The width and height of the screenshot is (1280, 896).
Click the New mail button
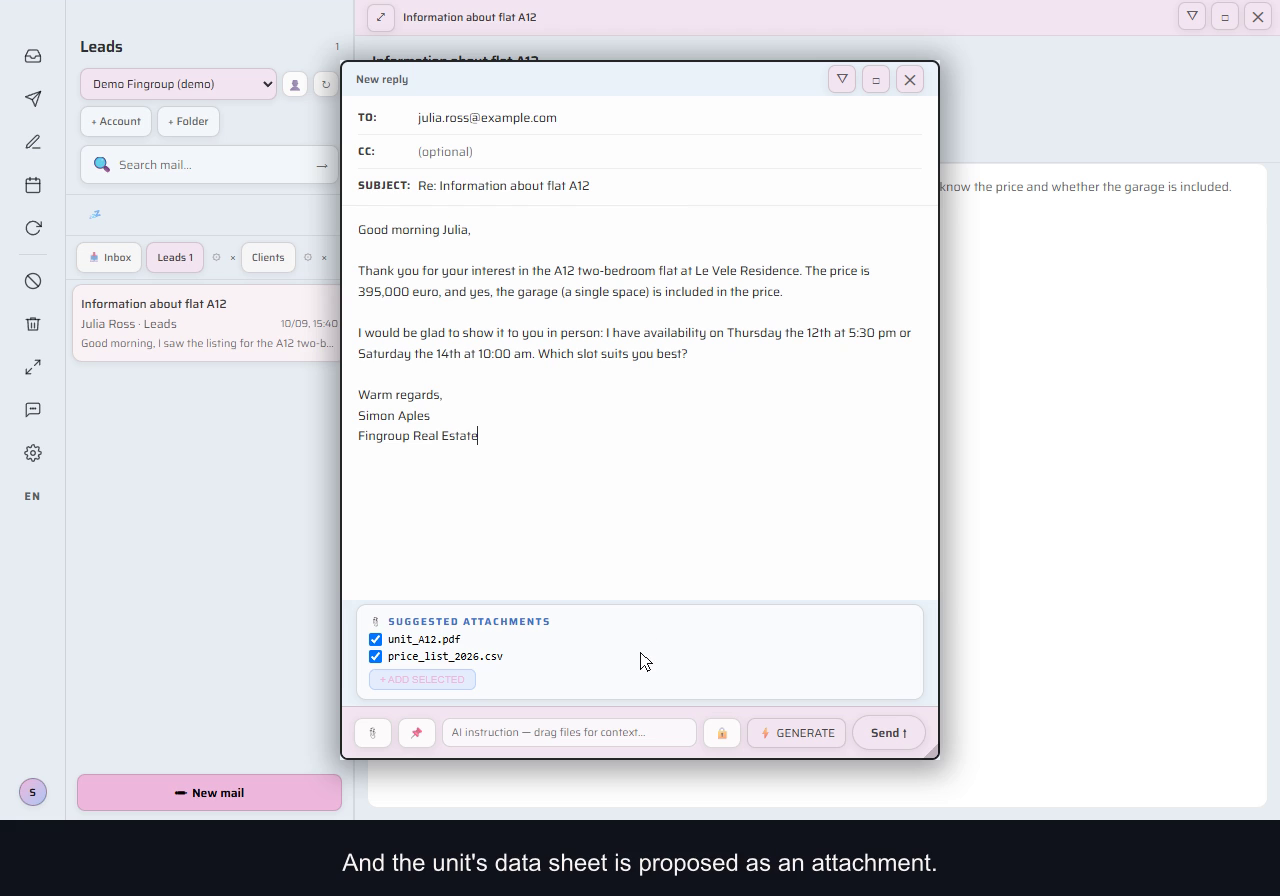point(209,792)
